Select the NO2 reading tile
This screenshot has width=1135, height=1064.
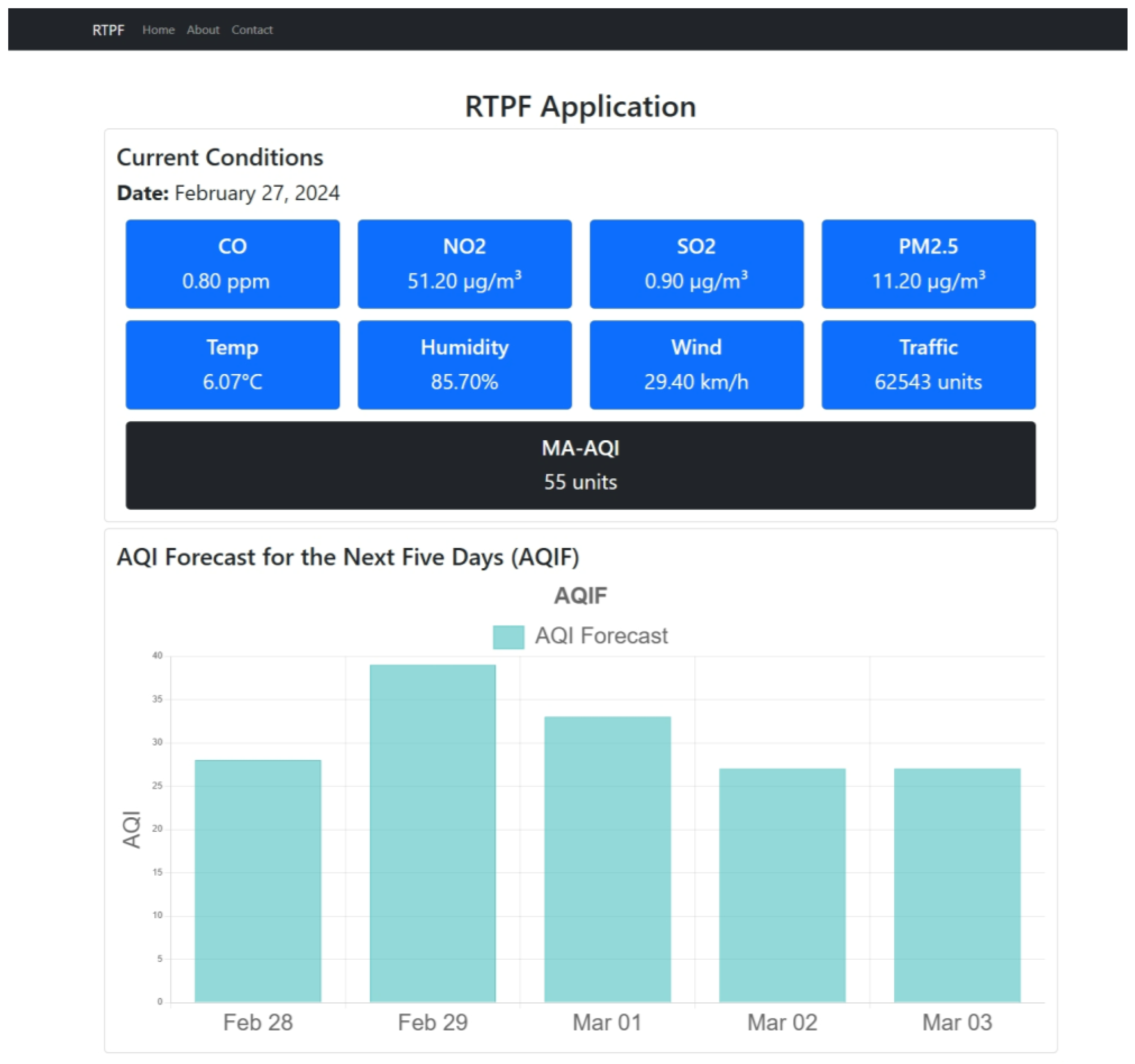(x=464, y=264)
